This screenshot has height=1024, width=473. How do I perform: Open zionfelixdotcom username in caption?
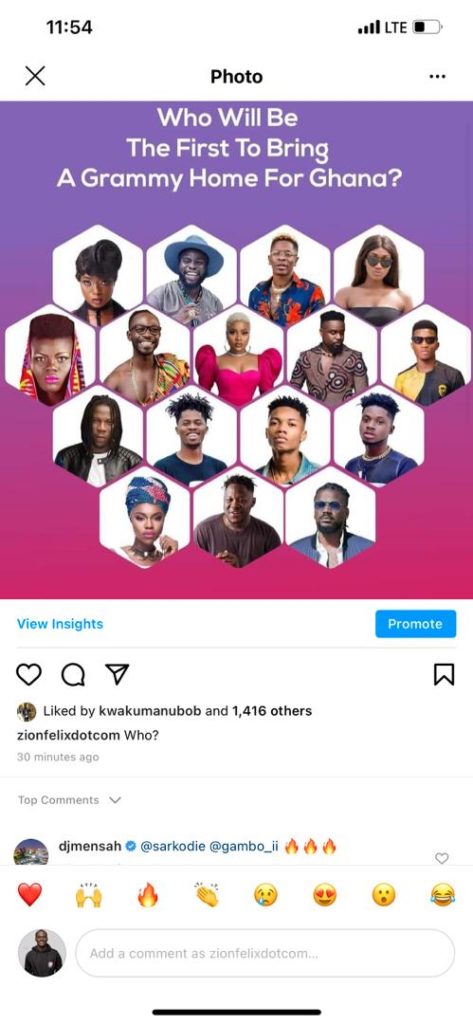pos(69,735)
